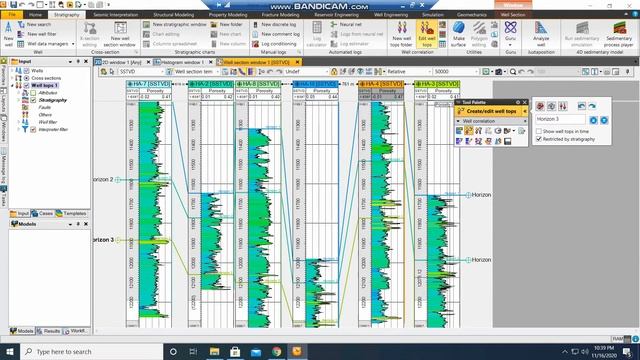The image size is (640, 360).
Task: Click the redo arrow in the well tops flyout
Action: (592, 106)
